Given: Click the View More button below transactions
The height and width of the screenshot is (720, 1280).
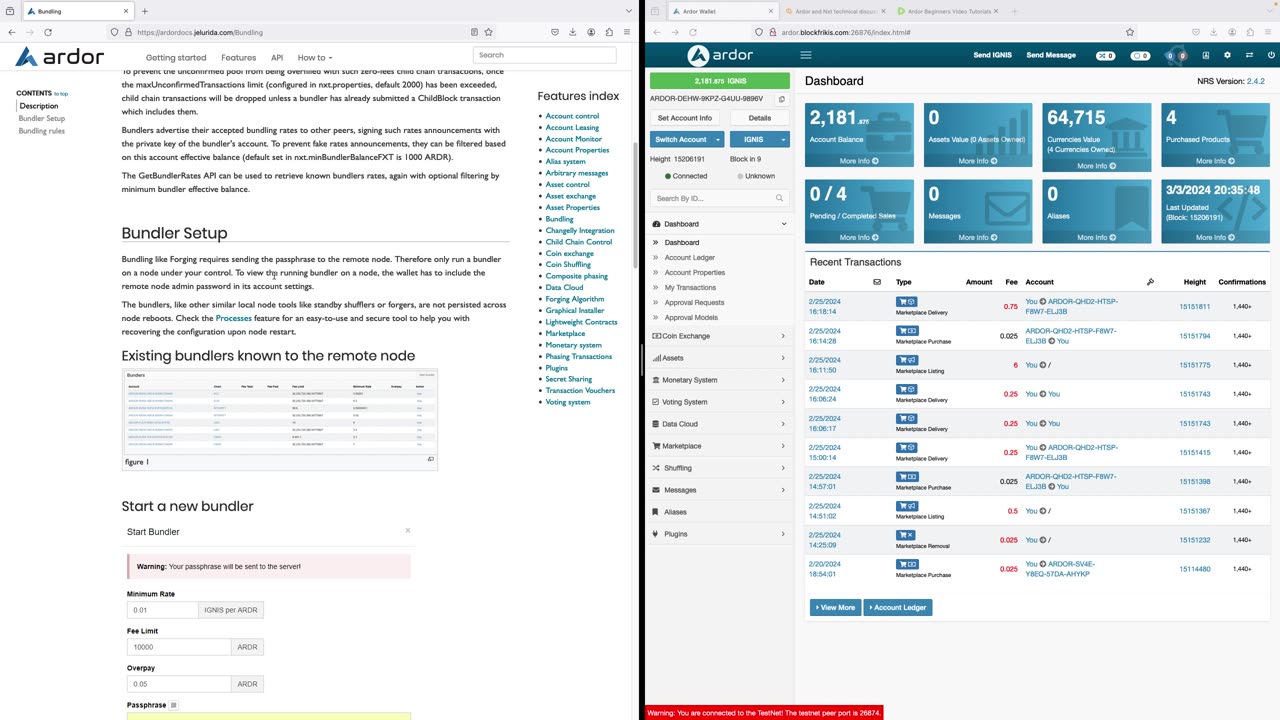Looking at the screenshot, I should (x=835, y=607).
